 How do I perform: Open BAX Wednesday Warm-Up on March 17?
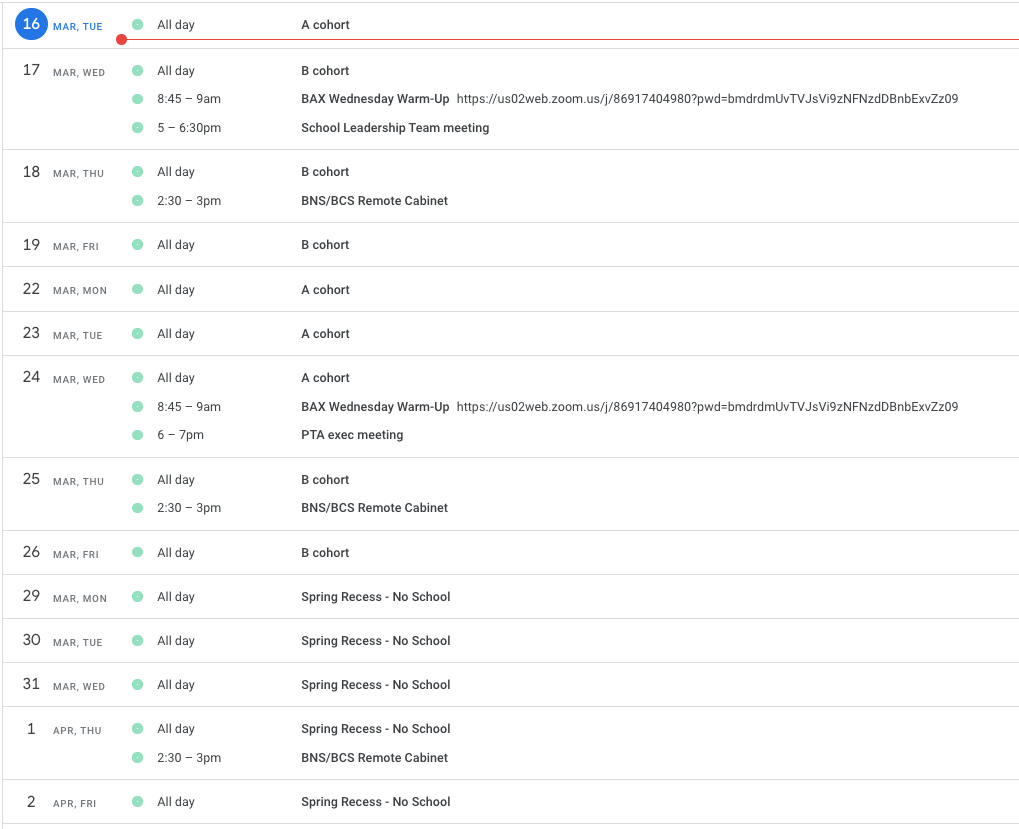point(375,99)
